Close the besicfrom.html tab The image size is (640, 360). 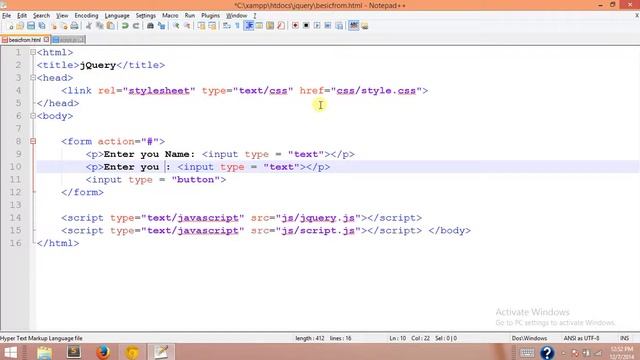pyautogui.click(x=46, y=40)
